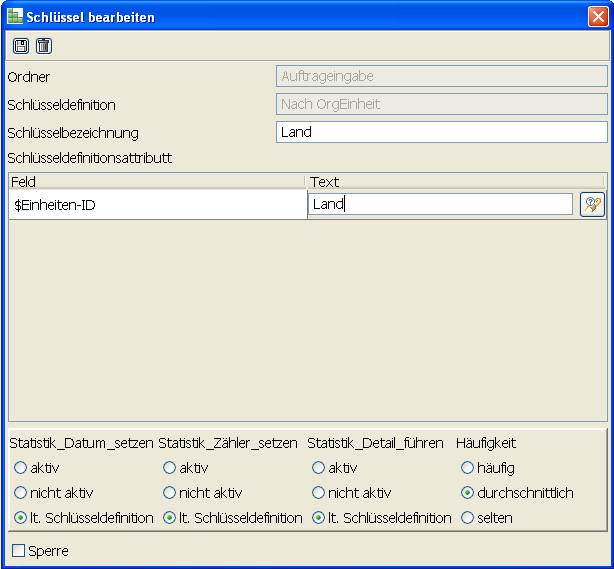This screenshot has width=614, height=569.
Task: Click the Schlüsselbezeichnung input field
Action: [x=441, y=132]
